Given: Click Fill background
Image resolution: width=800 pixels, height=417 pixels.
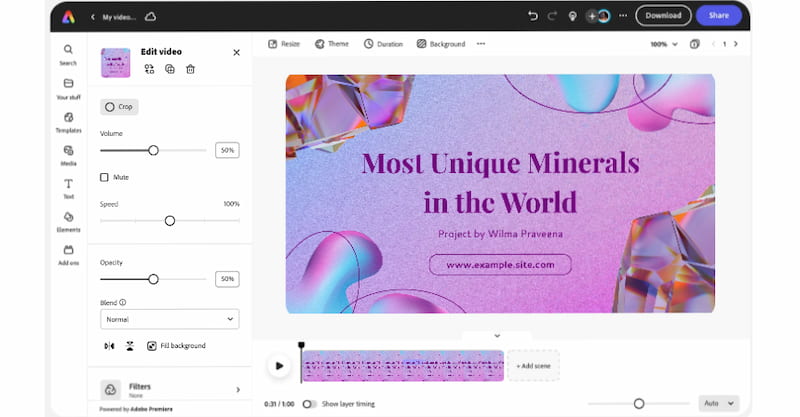Looking at the screenshot, I should click(x=176, y=346).
